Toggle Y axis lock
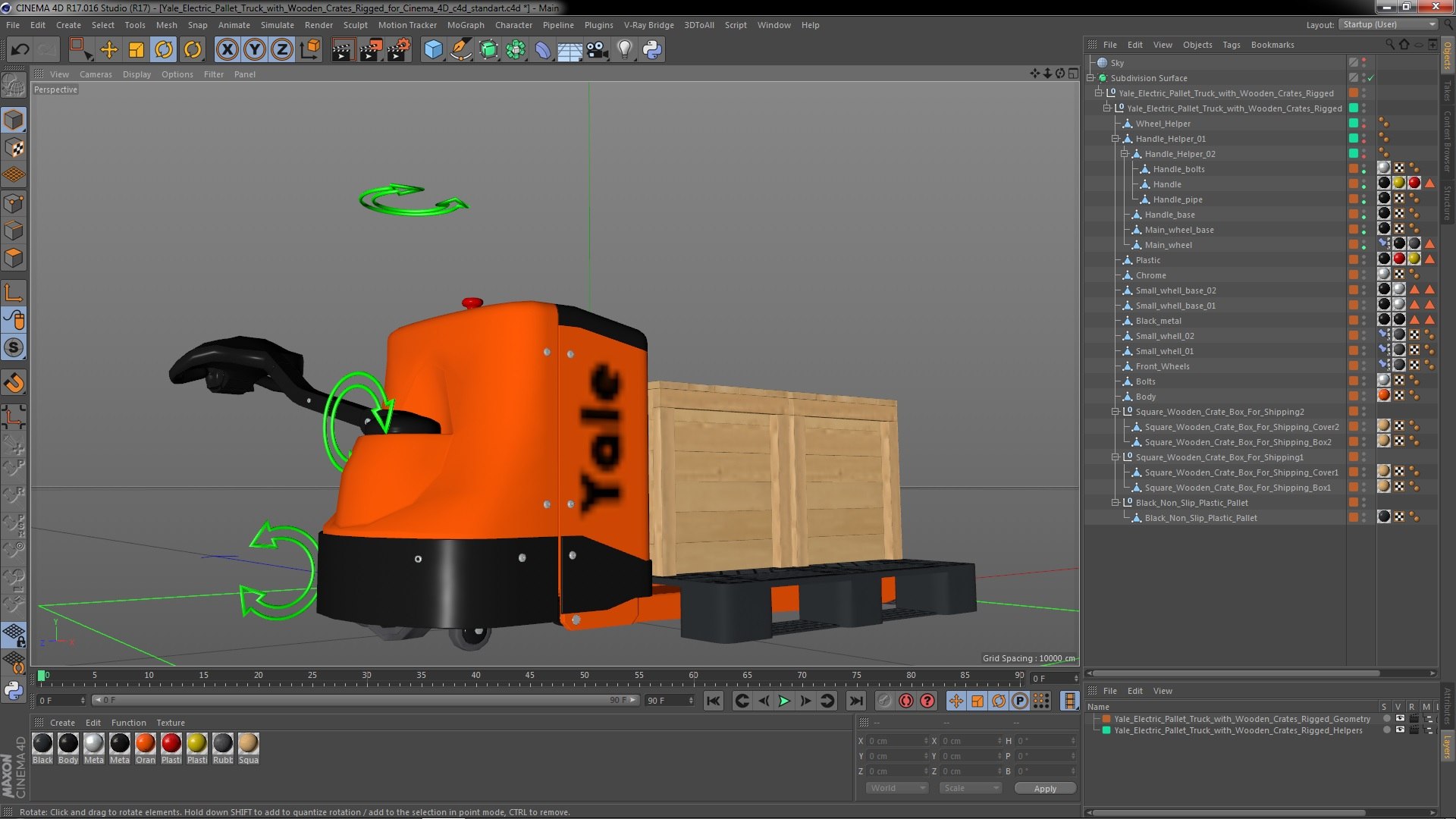Image resolution: width=1456 pixels, height=819 pixels. (255, 50)
